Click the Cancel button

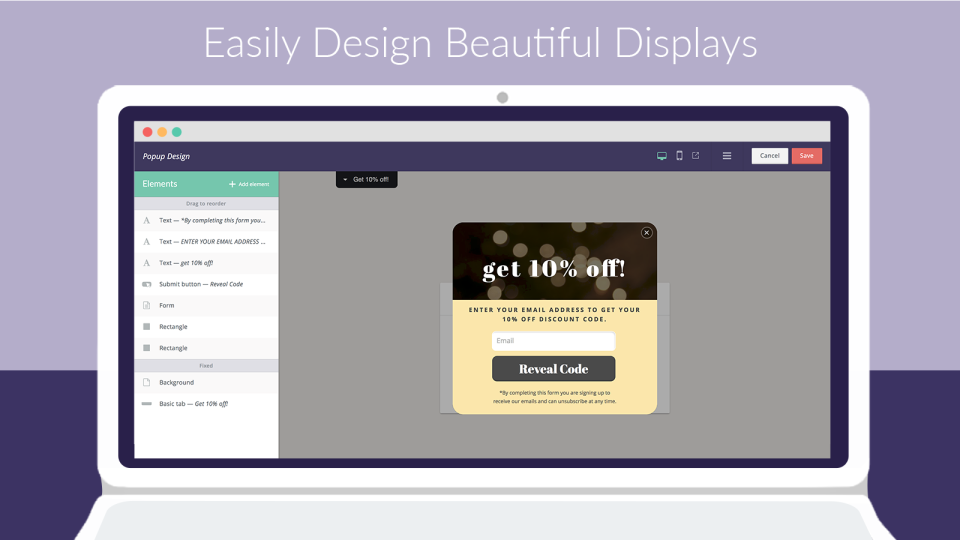(x=770, y=156)
